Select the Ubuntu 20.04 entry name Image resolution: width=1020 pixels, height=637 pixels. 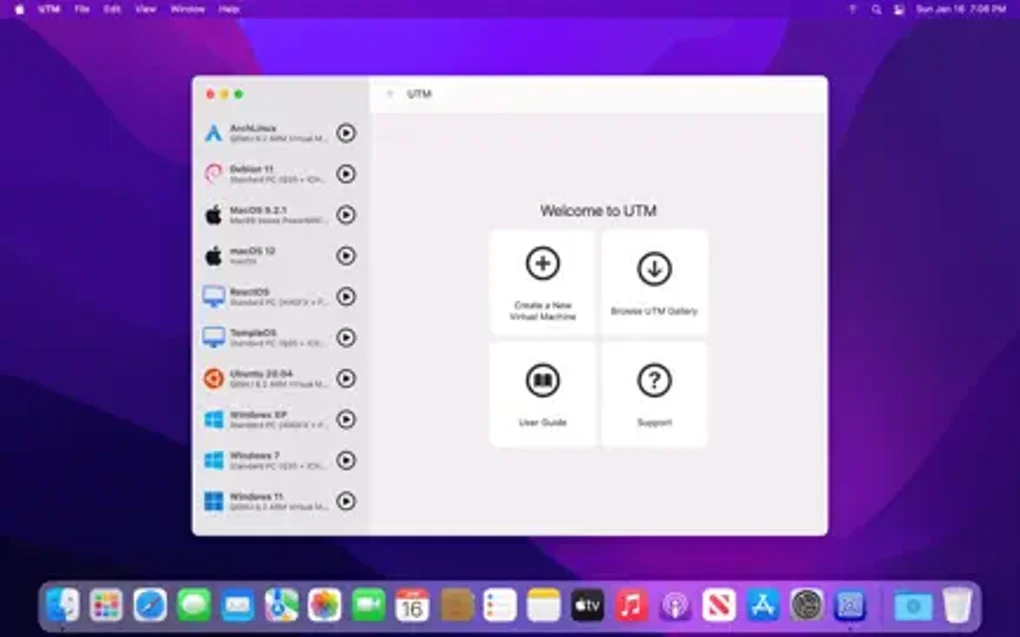tap(261, 373)
